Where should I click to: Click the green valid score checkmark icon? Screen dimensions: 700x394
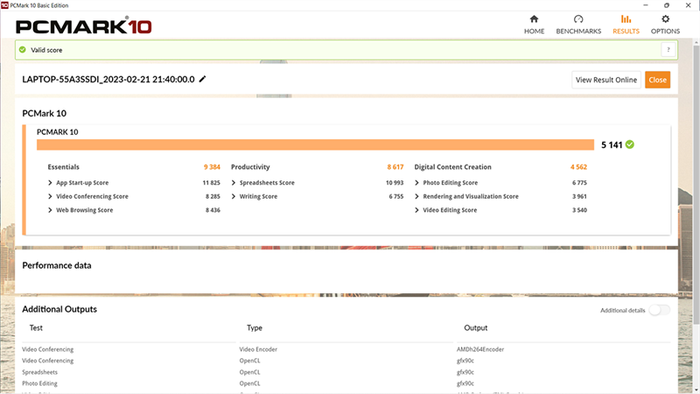(22, 50)
